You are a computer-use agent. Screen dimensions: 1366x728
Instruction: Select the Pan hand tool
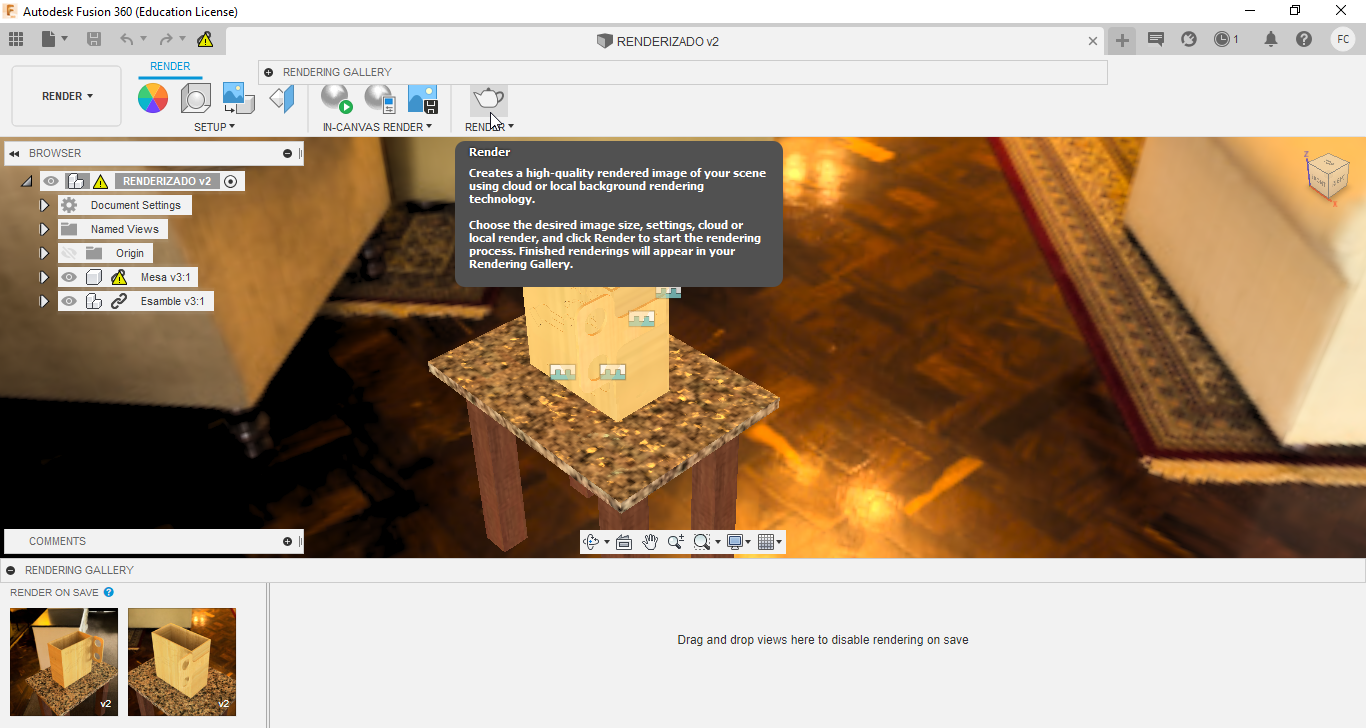tap(650, 542)
